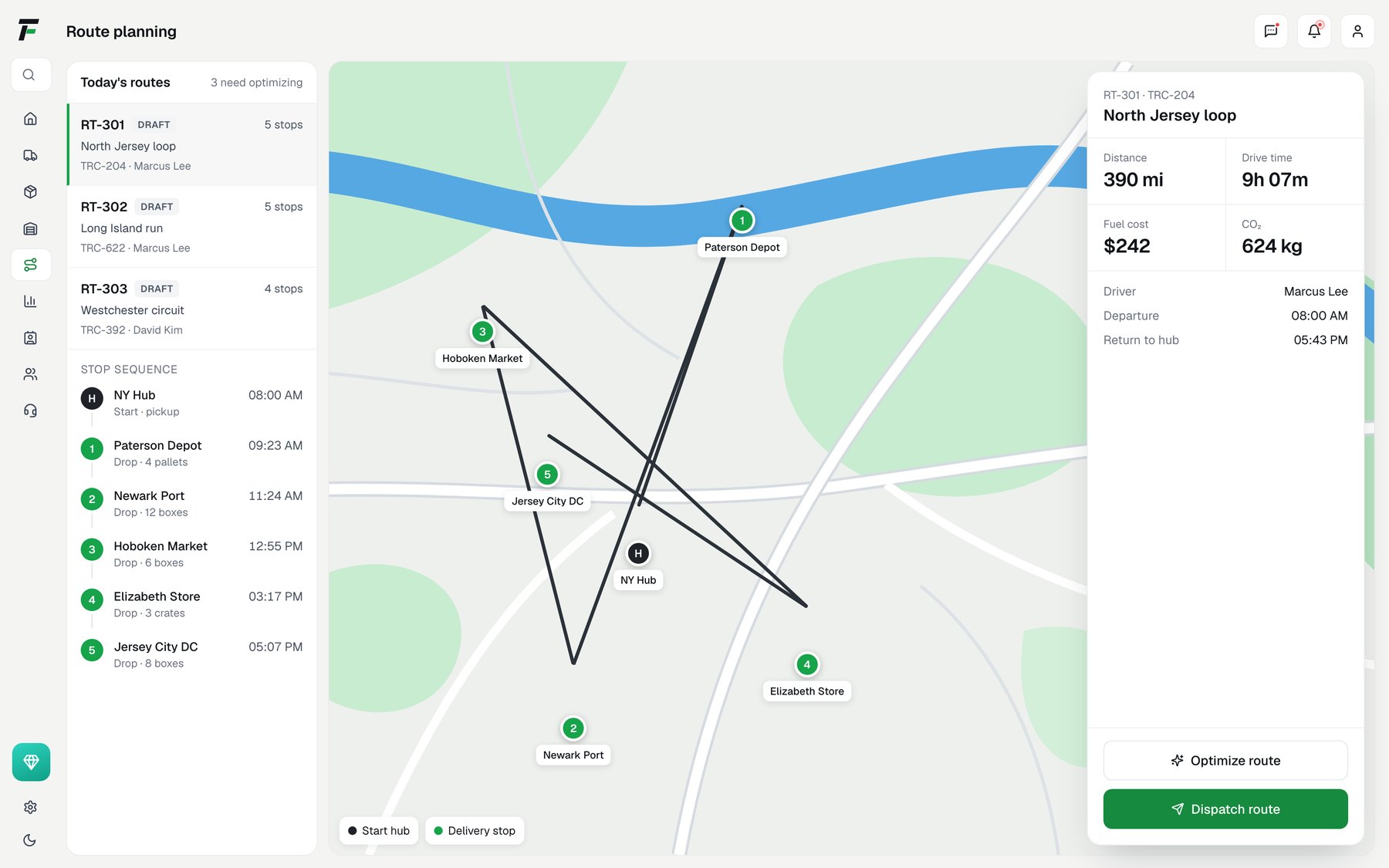Click the Hoboken Market map marker 3
The width and height of the screenshot is (1389, 868).
click(482, 332)
